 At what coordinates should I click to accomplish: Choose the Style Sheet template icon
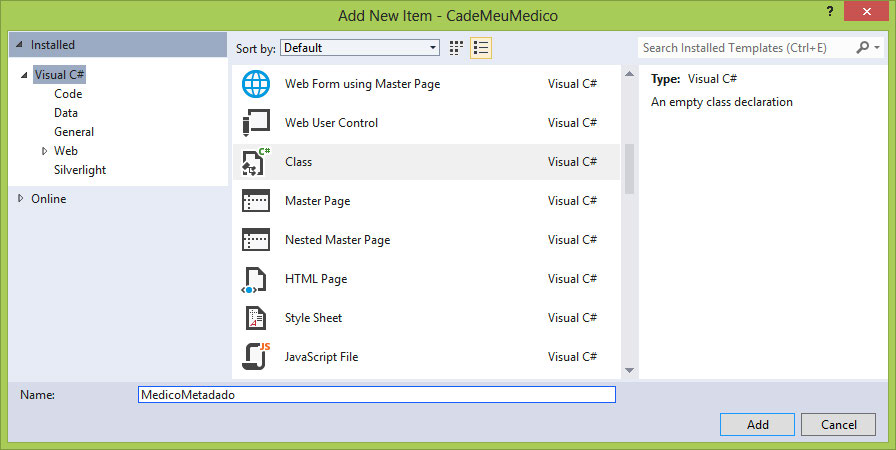tap(256, 318)
